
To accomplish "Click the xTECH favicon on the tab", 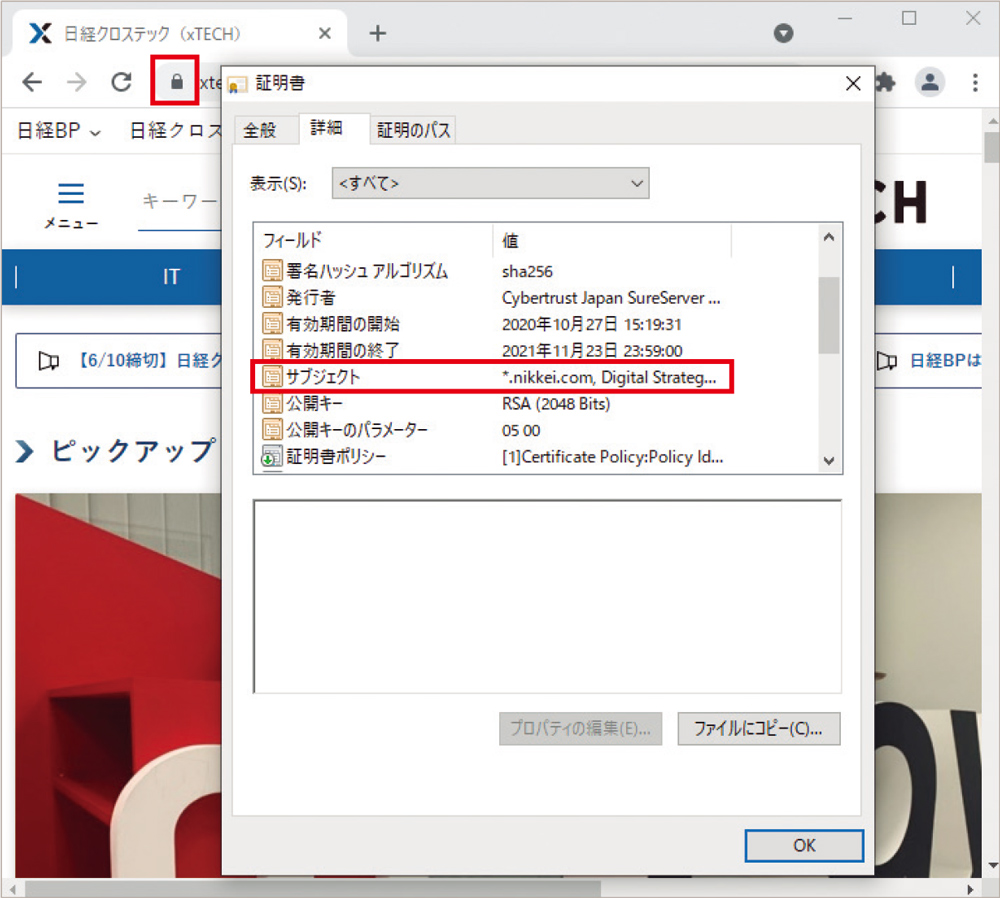I will pyautogui.click(x=40, y=33).
